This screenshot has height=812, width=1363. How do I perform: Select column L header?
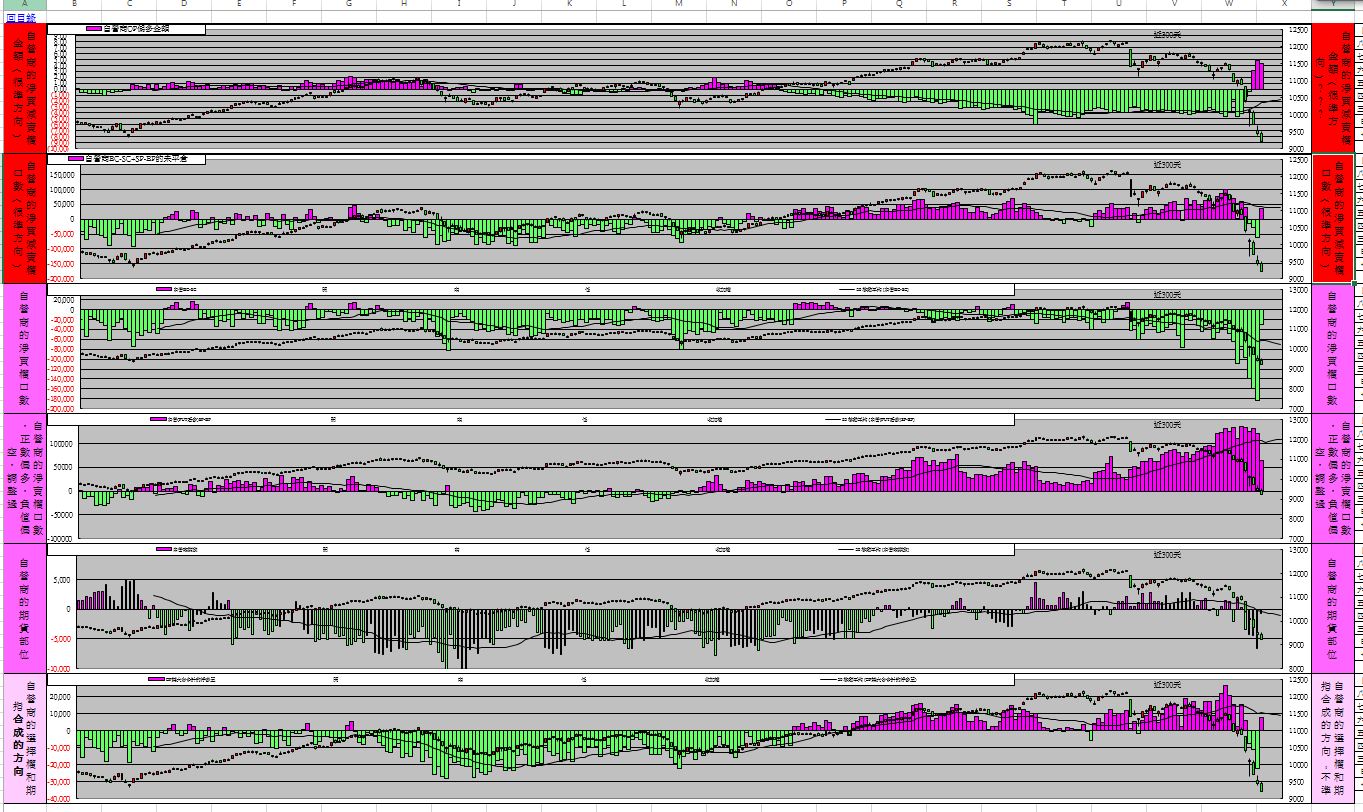(624, 4)
